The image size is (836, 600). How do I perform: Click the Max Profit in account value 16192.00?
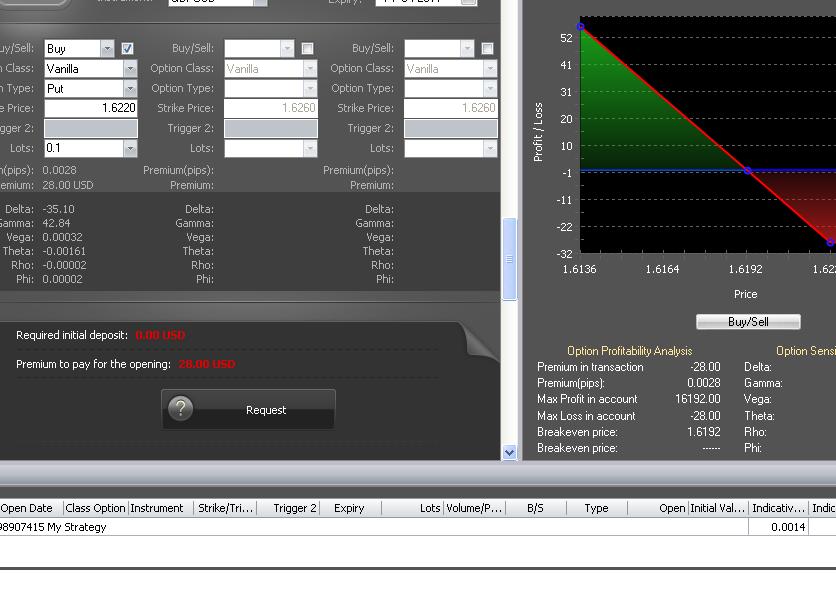click(697, 399)
